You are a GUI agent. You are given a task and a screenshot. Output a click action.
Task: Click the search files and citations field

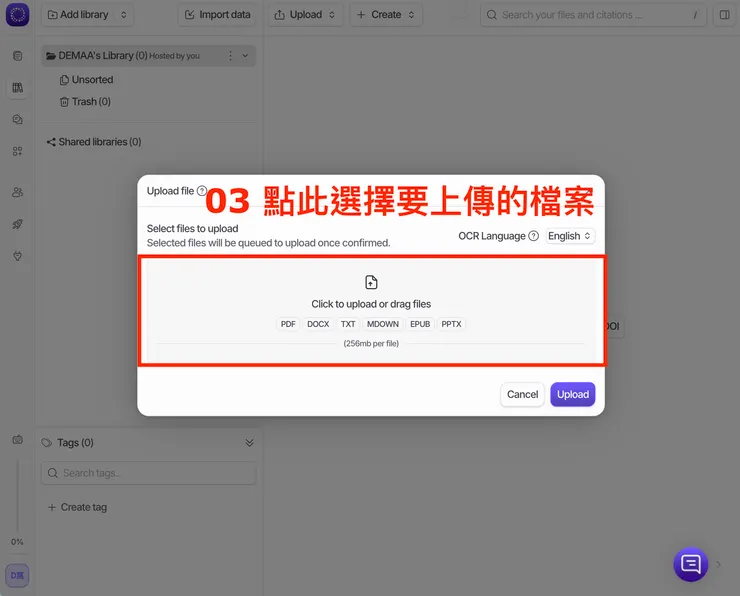[x=593, y=15]
